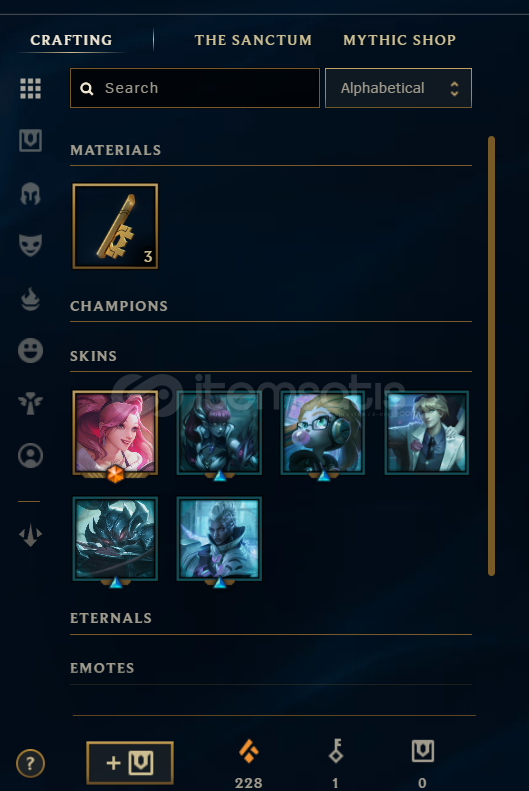Filter by Eternals flame icon
This screenshot has height=791, width=529.
30,298
